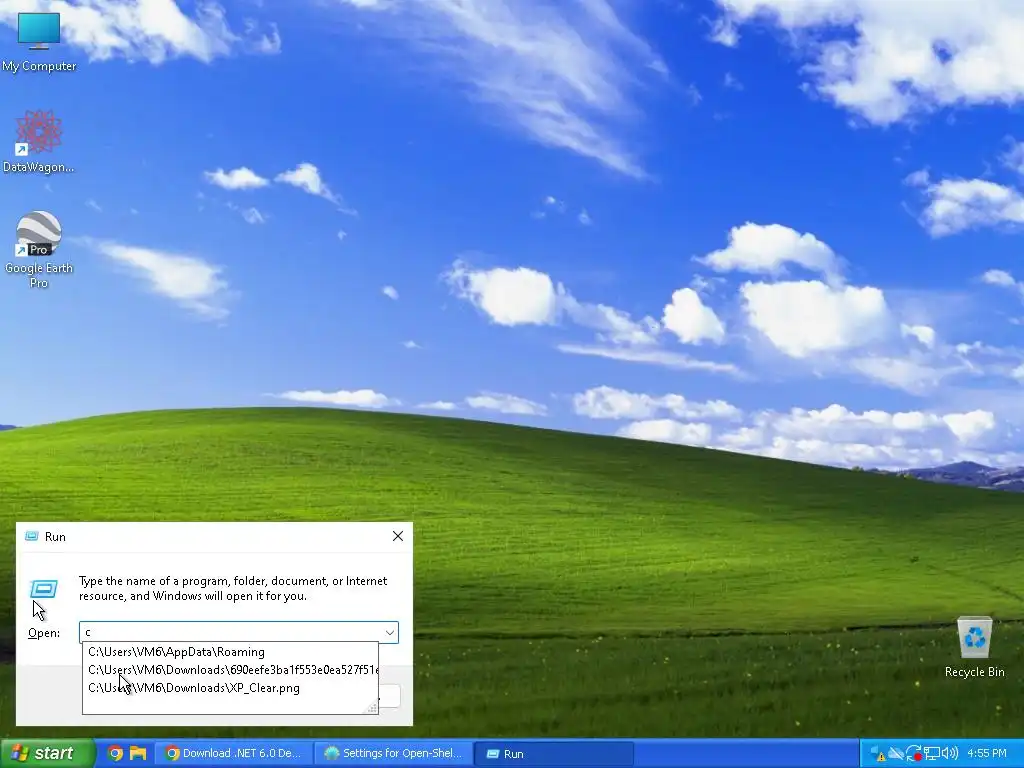Switch to the Settings for Open-Shell window
The height and width of the screenshot is (768, 1024).
(394, 754)
